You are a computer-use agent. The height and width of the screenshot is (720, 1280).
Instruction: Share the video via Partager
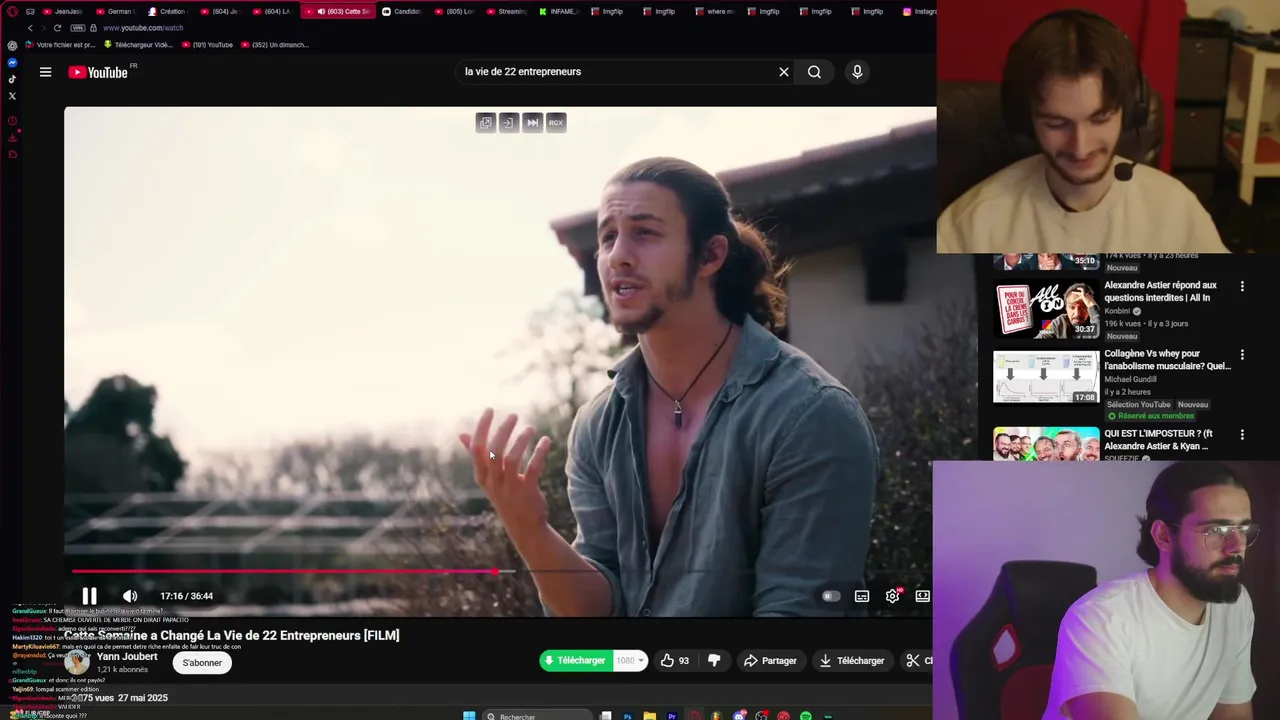[x=770, y=661]
